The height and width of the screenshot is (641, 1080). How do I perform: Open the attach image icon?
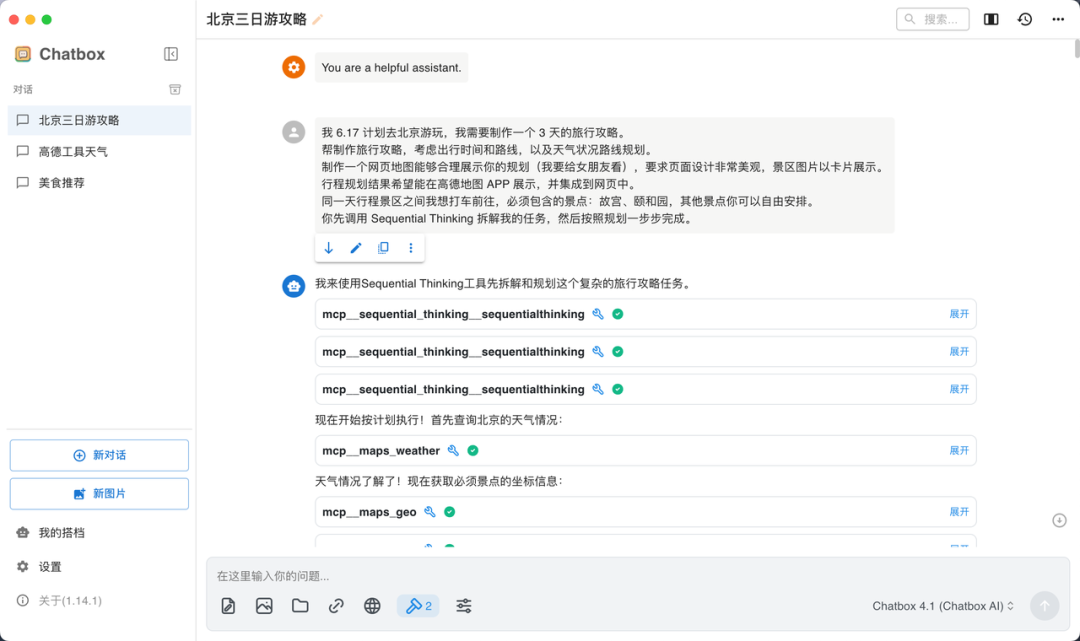coord(264,605)
